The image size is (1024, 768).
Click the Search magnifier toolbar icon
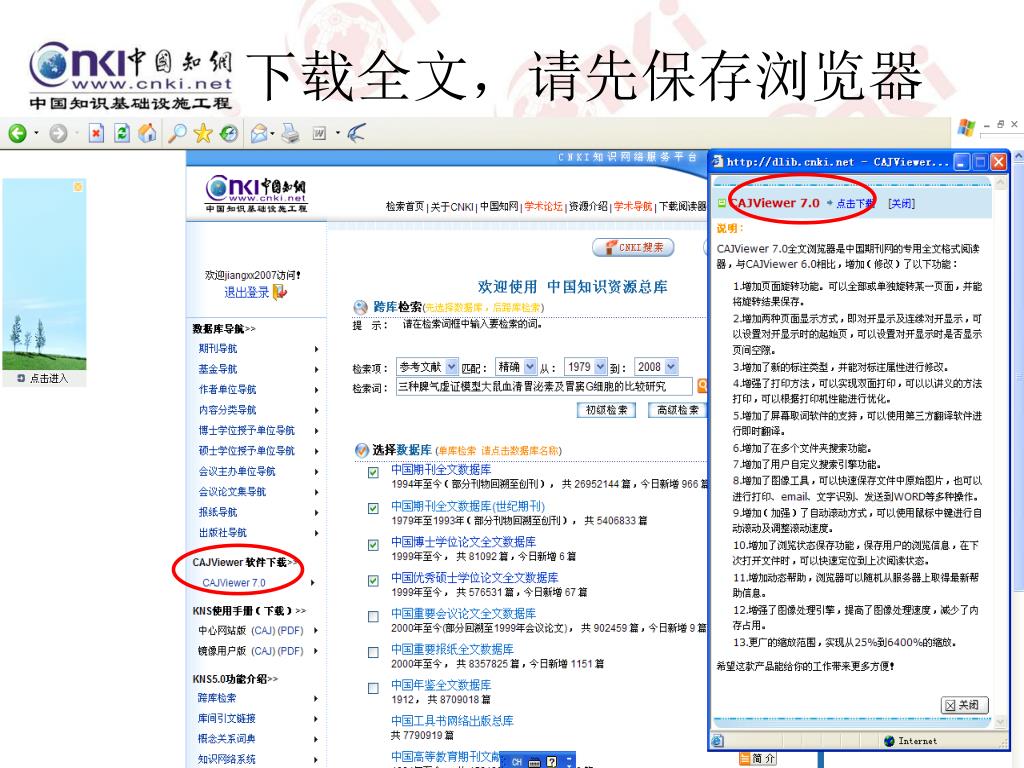pyautogui.click(x=177, y=133)
